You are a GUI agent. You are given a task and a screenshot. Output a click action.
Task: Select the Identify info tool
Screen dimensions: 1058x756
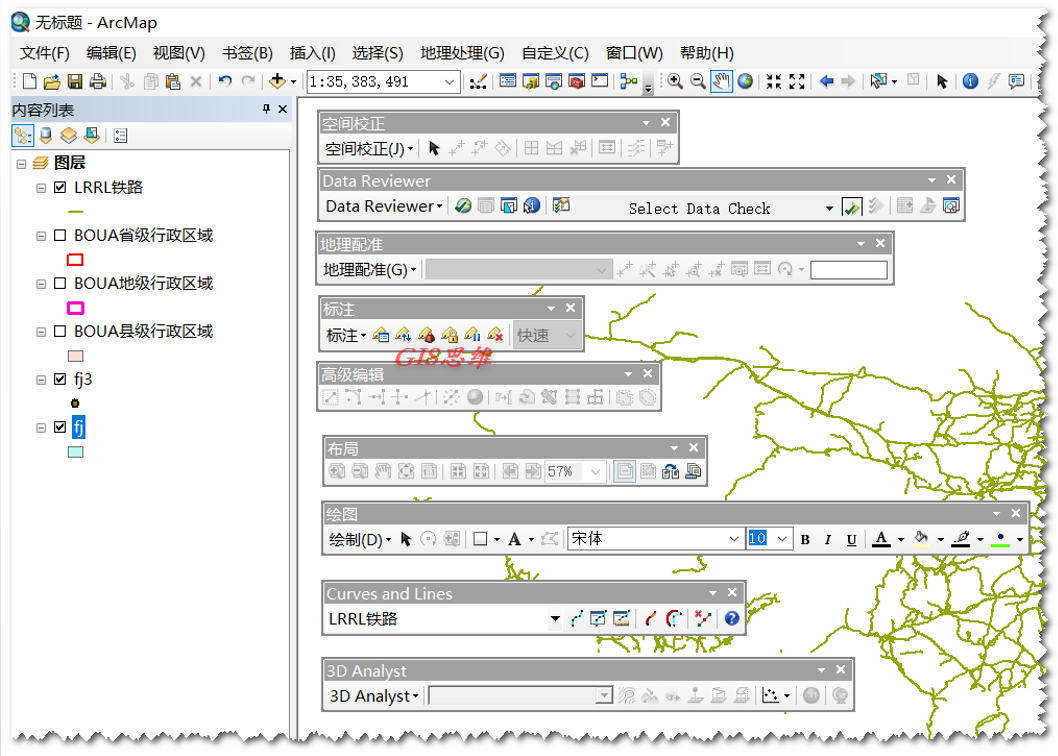coord(970,82)
